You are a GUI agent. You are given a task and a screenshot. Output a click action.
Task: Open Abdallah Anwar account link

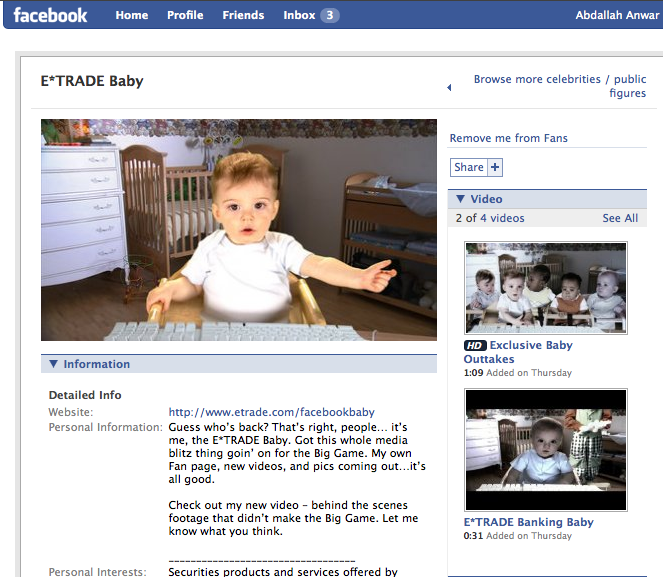coord(617,15)
